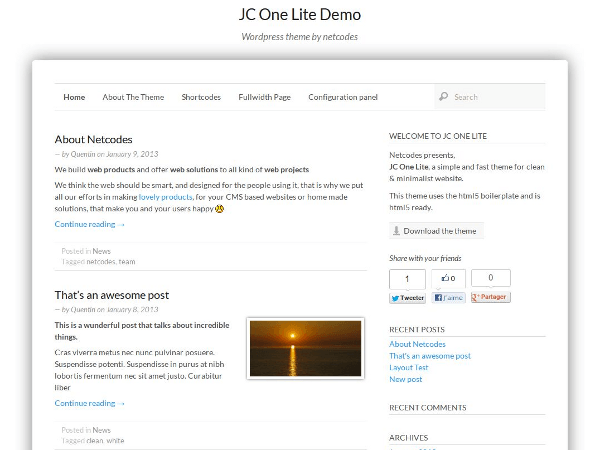
Task: Navigate to Fullwidth Page
Action: [264, 97]
